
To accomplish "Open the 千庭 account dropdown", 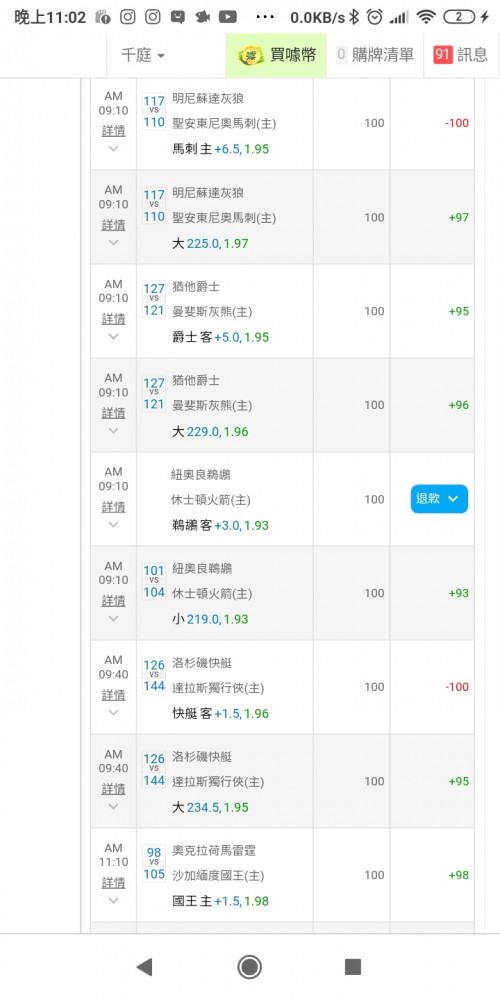I will click(143, 55).
